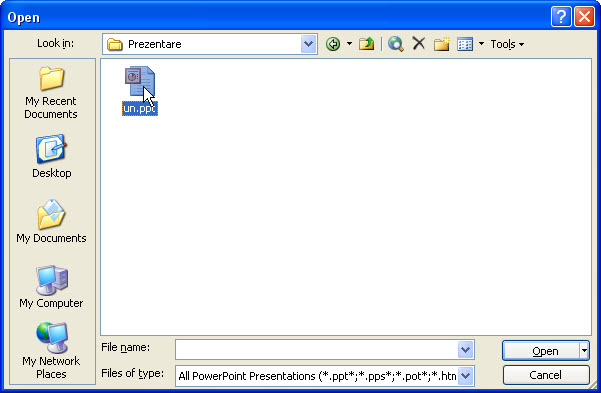The image size is (601, 393).
Task: Open the Views dropdown arrow
Action: [x=481, y=44]
